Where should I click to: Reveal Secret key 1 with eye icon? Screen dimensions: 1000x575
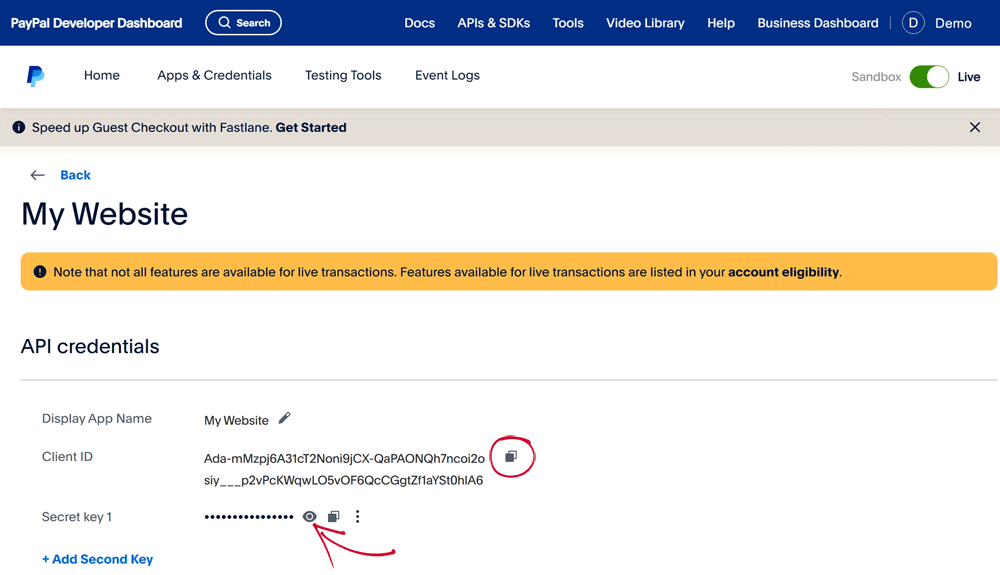point(310,517)
